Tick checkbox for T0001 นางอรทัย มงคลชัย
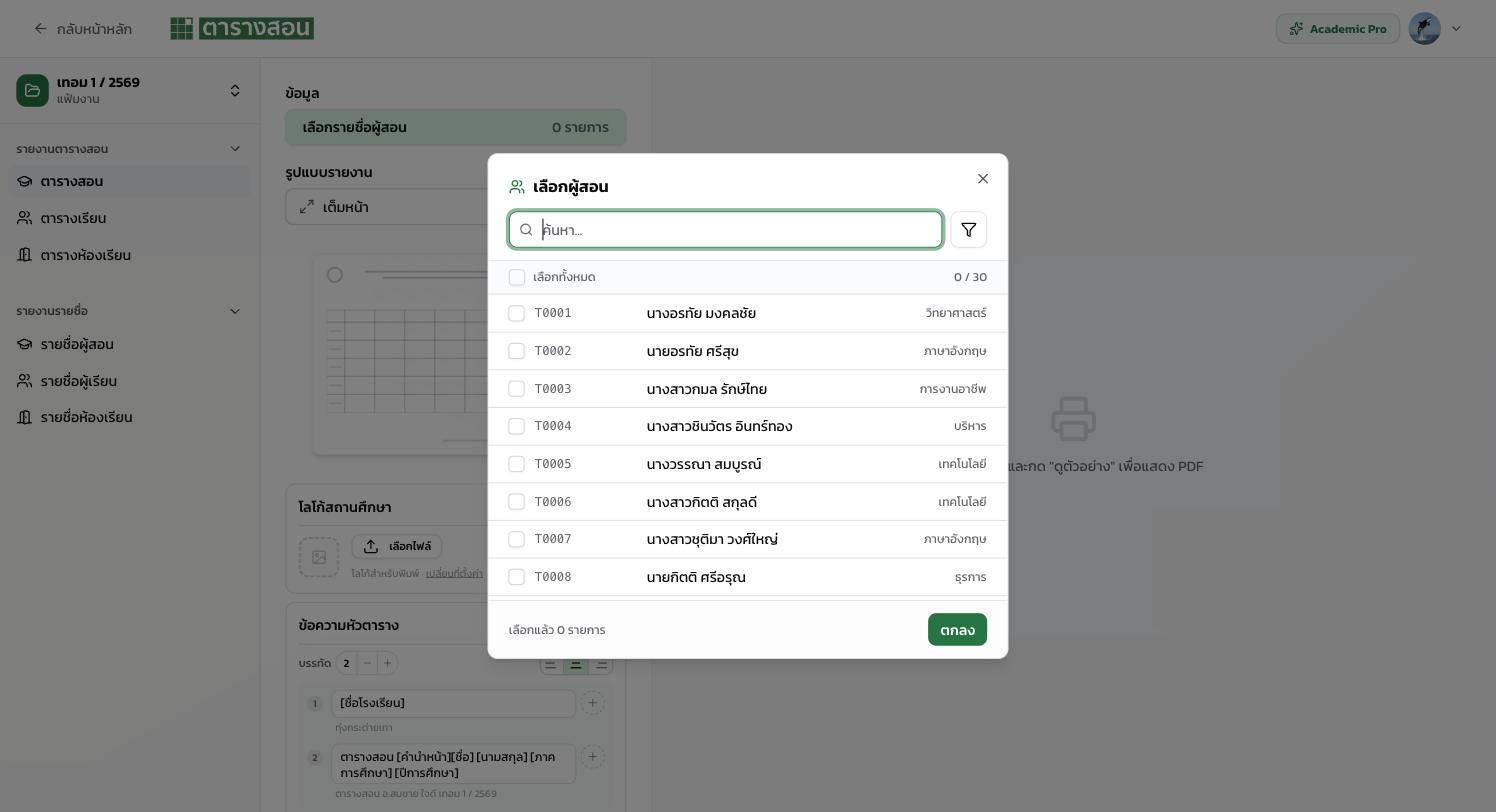The height and width of the screenshot is (812, 1496). [517, 314]
